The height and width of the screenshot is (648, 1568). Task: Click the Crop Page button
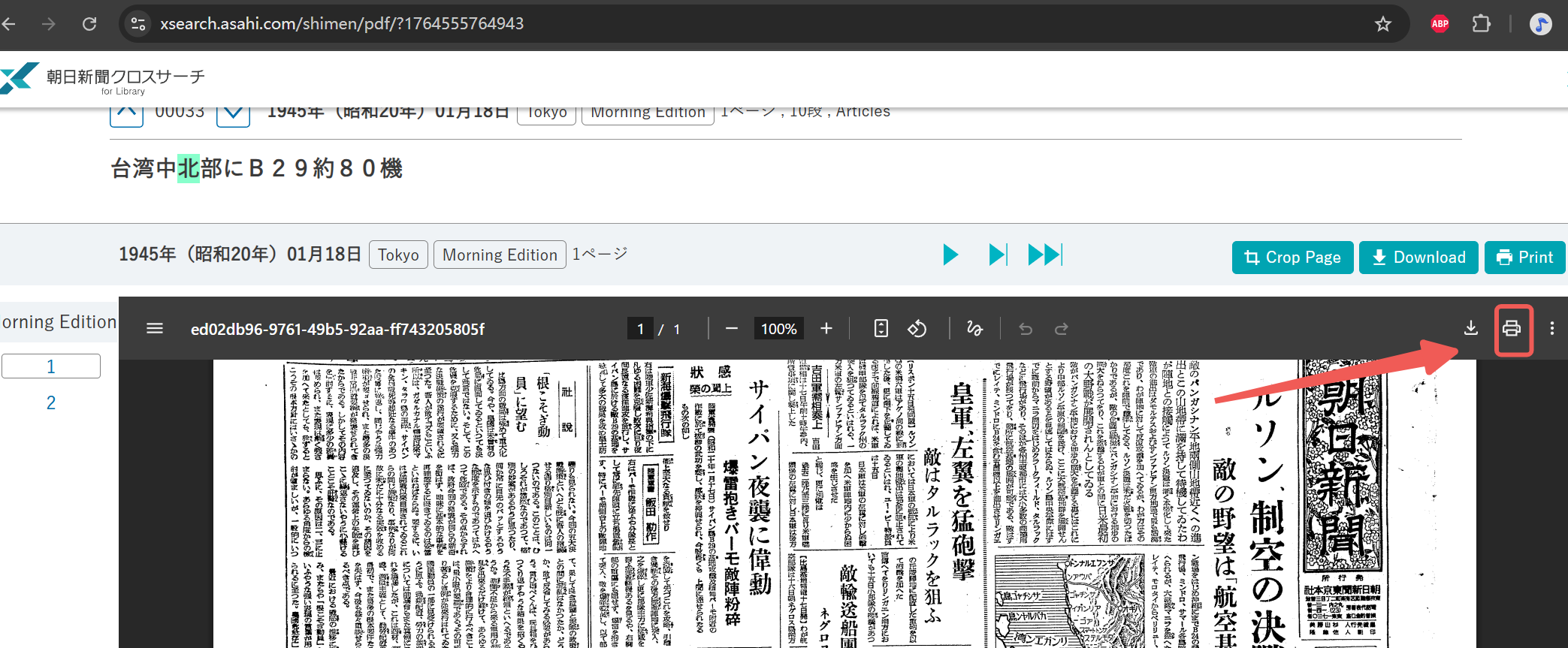point(1292,258)
